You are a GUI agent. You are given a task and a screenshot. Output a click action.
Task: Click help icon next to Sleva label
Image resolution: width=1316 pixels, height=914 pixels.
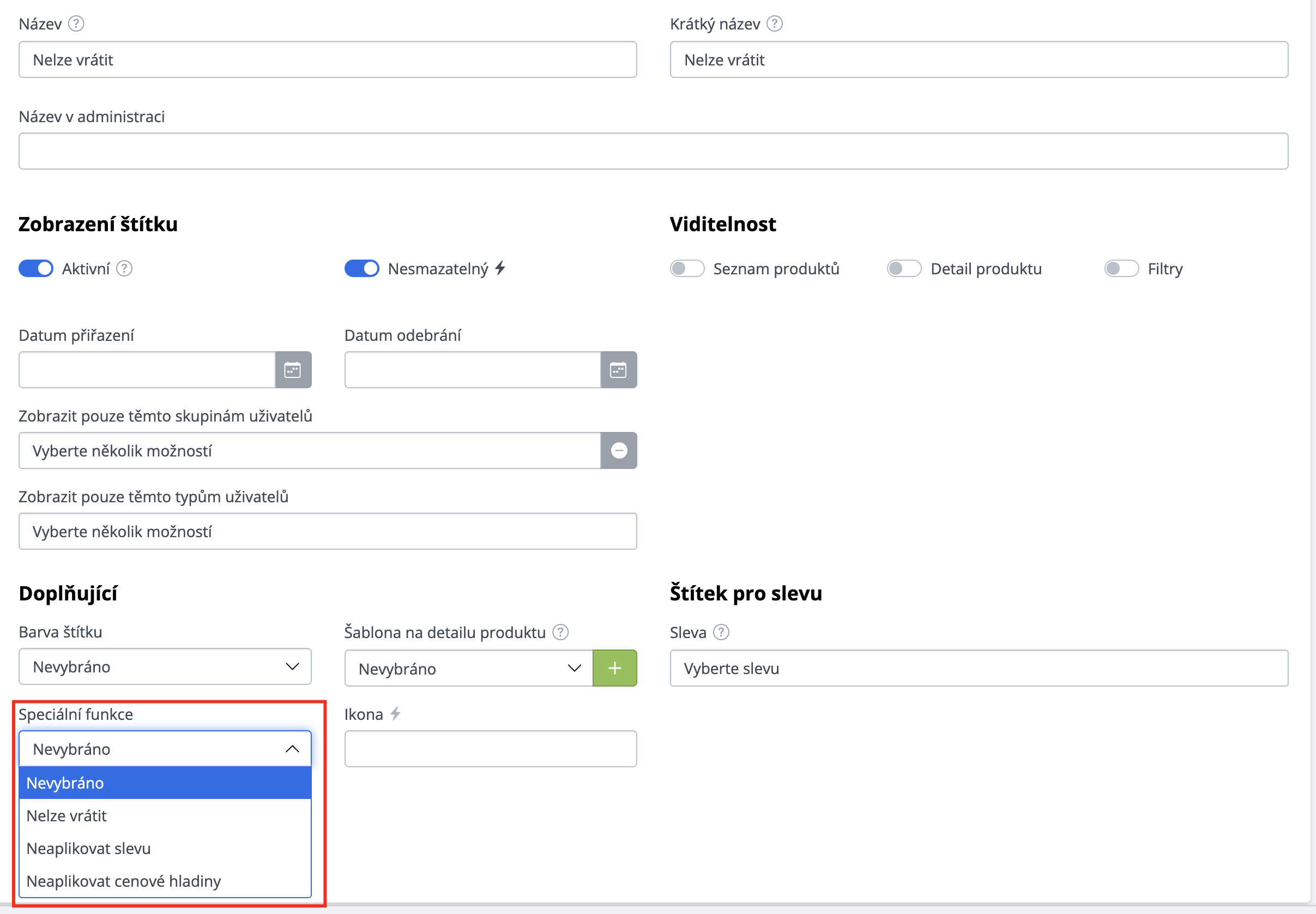(x=721, y=632)
